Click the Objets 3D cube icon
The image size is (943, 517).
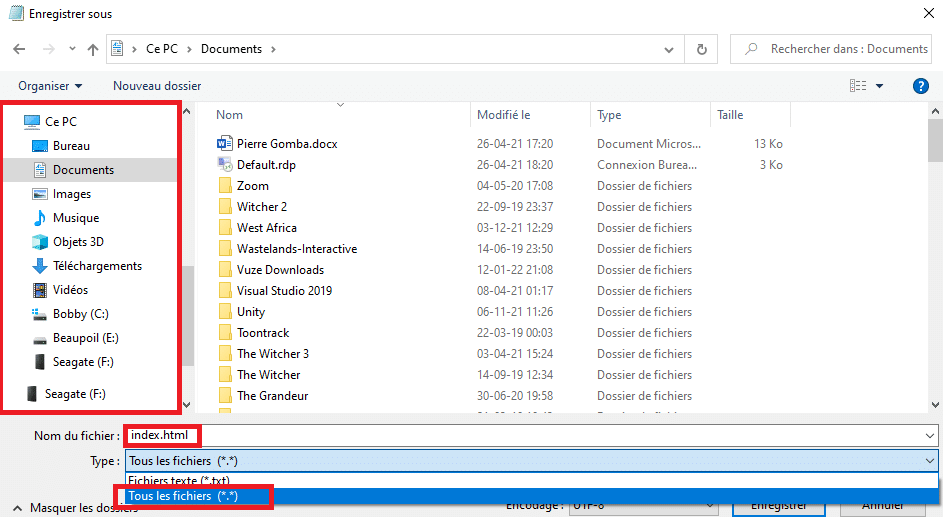[x=40, y=242]
